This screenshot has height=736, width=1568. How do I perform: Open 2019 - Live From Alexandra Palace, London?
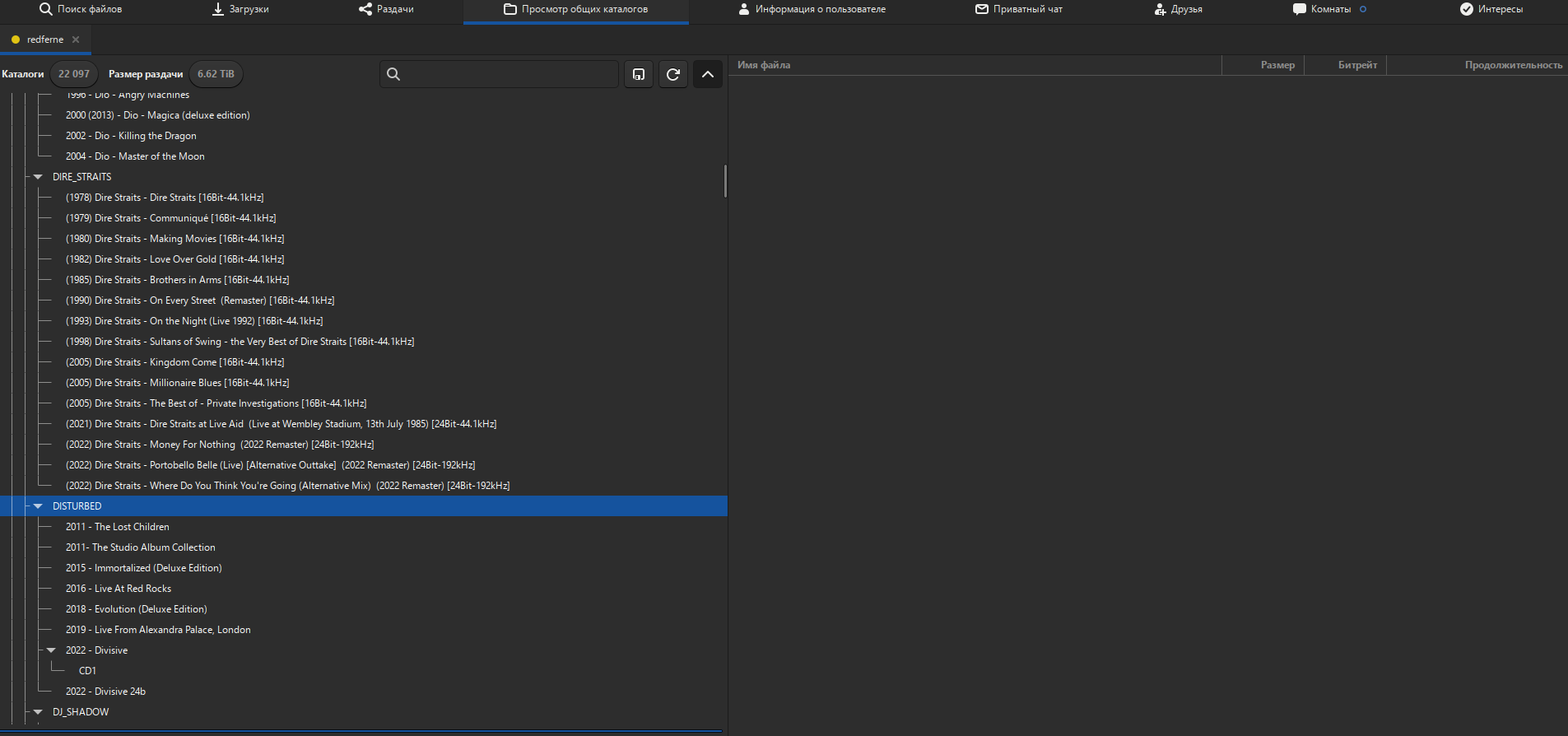tap(158, 630)
